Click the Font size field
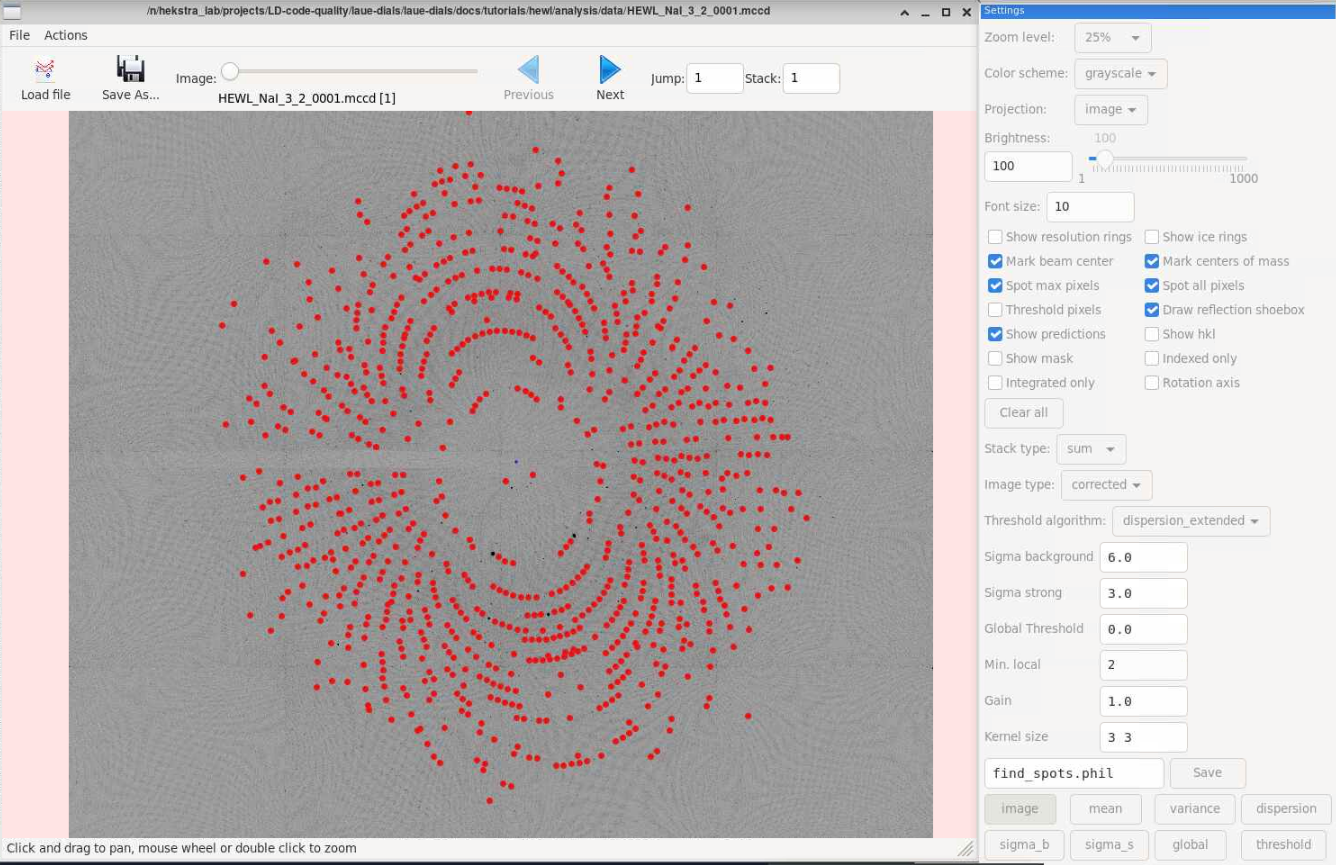This screenshot has width=1336, height=865. (x=1090, y=207)
